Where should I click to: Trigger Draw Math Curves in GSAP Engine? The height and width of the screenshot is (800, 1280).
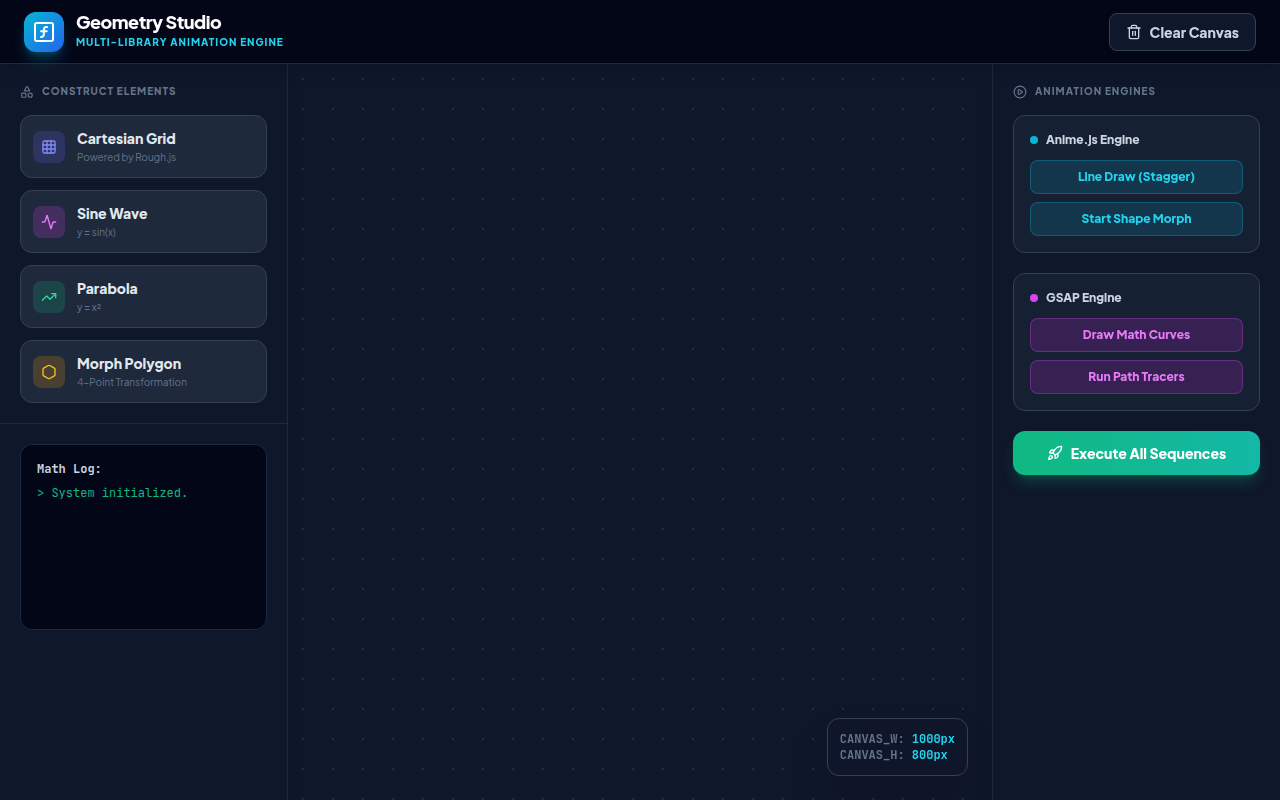click(x=1136, y=335)
